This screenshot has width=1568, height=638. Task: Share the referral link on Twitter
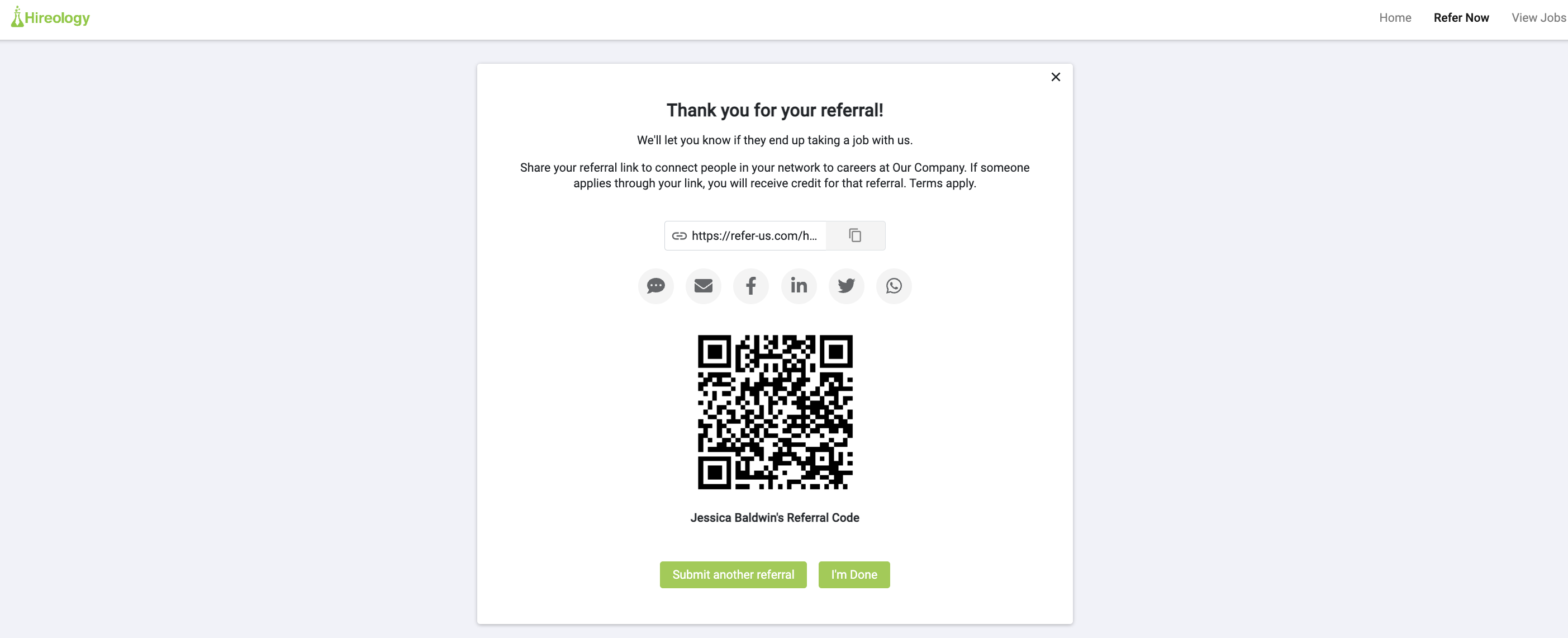(846, 286)
